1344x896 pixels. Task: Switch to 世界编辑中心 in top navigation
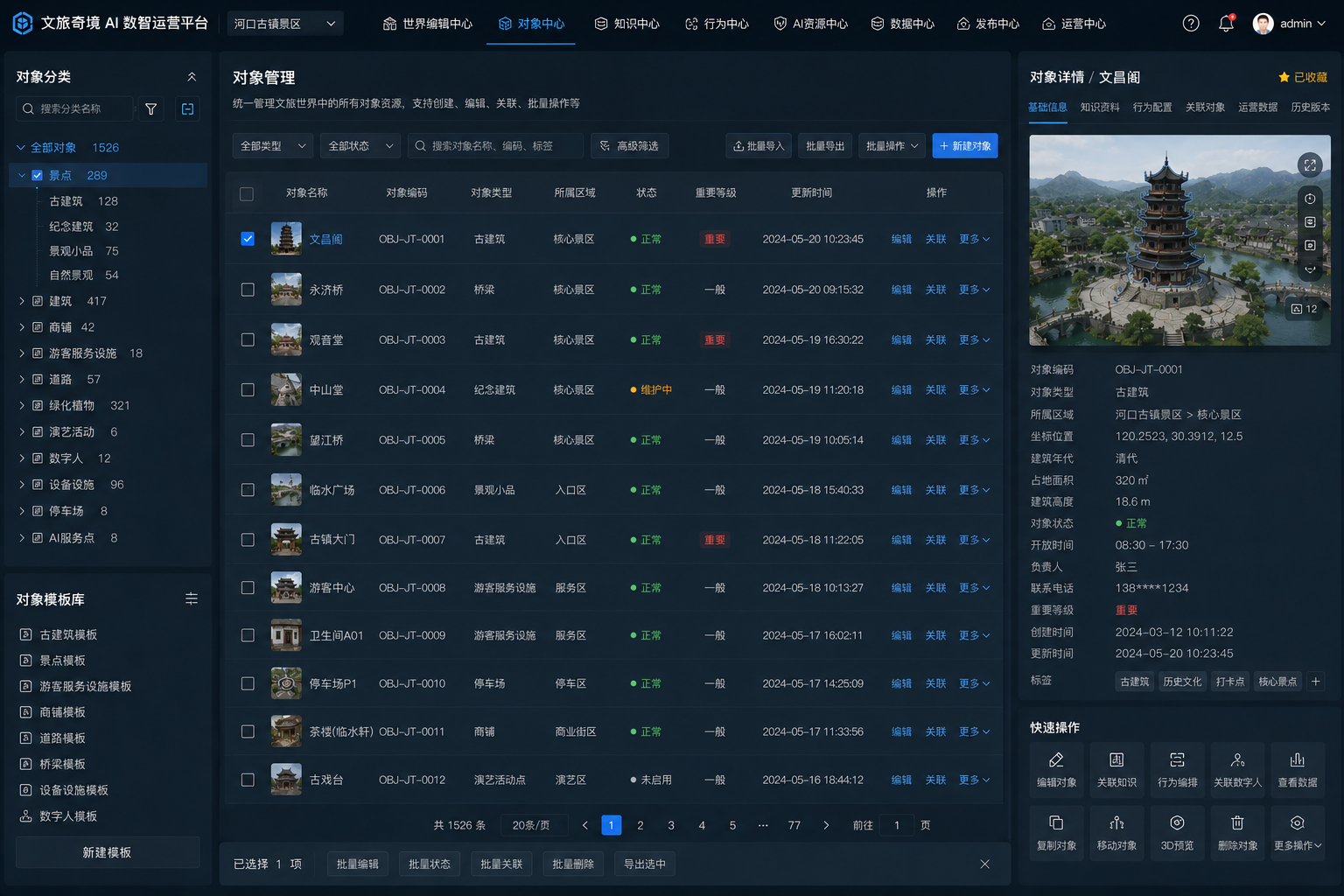(x=427, y=24)
